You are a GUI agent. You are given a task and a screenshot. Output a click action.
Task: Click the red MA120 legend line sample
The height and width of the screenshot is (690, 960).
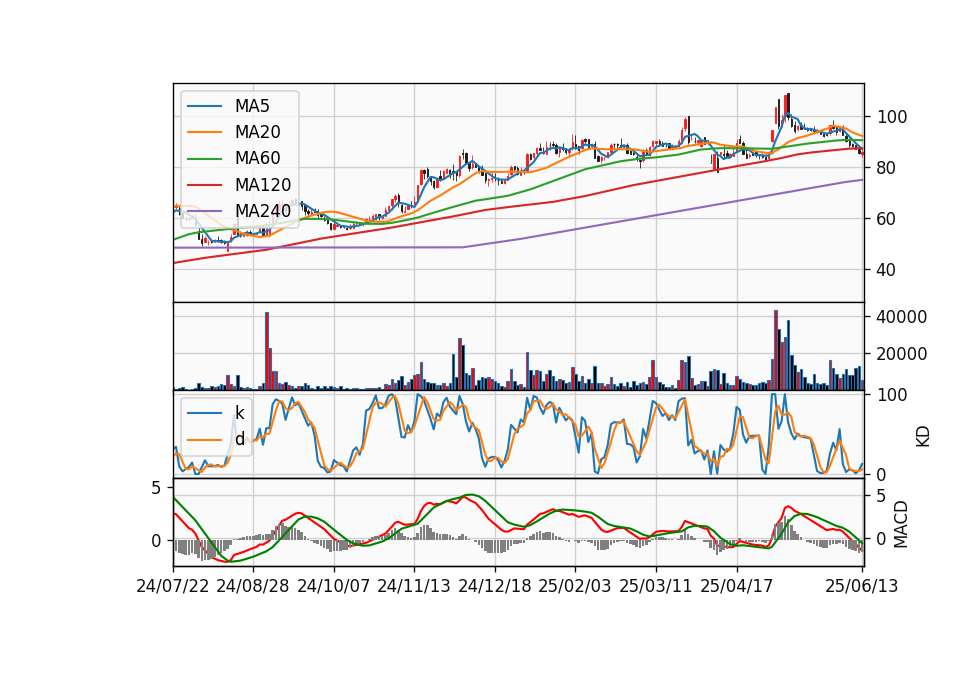click(x=204, y=185)
